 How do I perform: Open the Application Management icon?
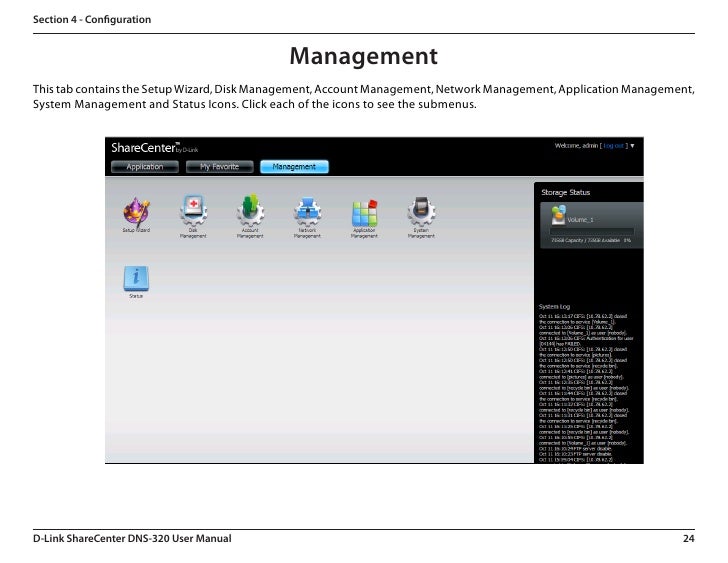(364, 213)
